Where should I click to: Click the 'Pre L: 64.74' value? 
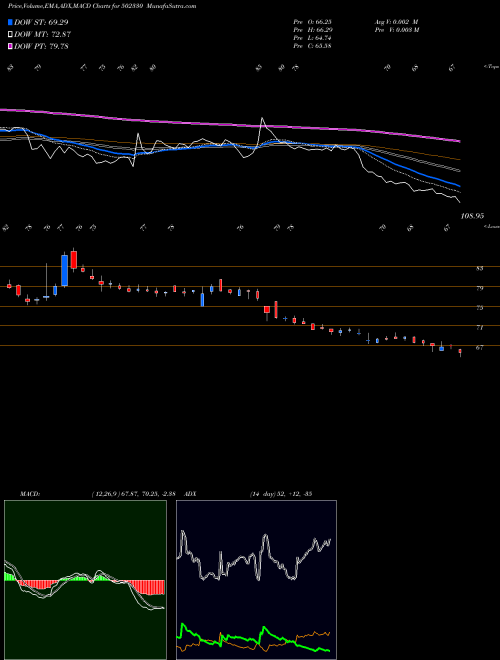(312, 38)
